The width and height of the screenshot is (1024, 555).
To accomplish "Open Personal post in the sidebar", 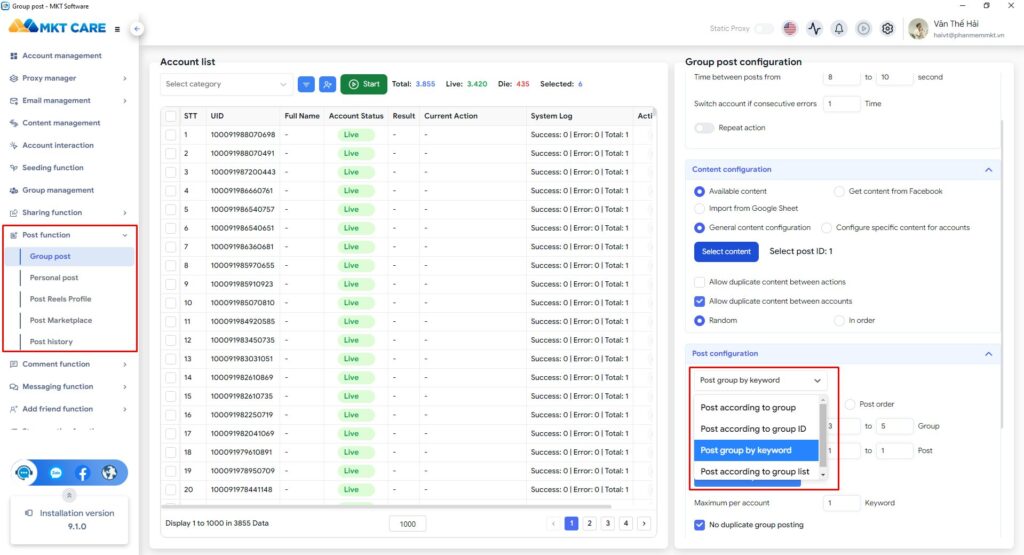I will point(54,278).
